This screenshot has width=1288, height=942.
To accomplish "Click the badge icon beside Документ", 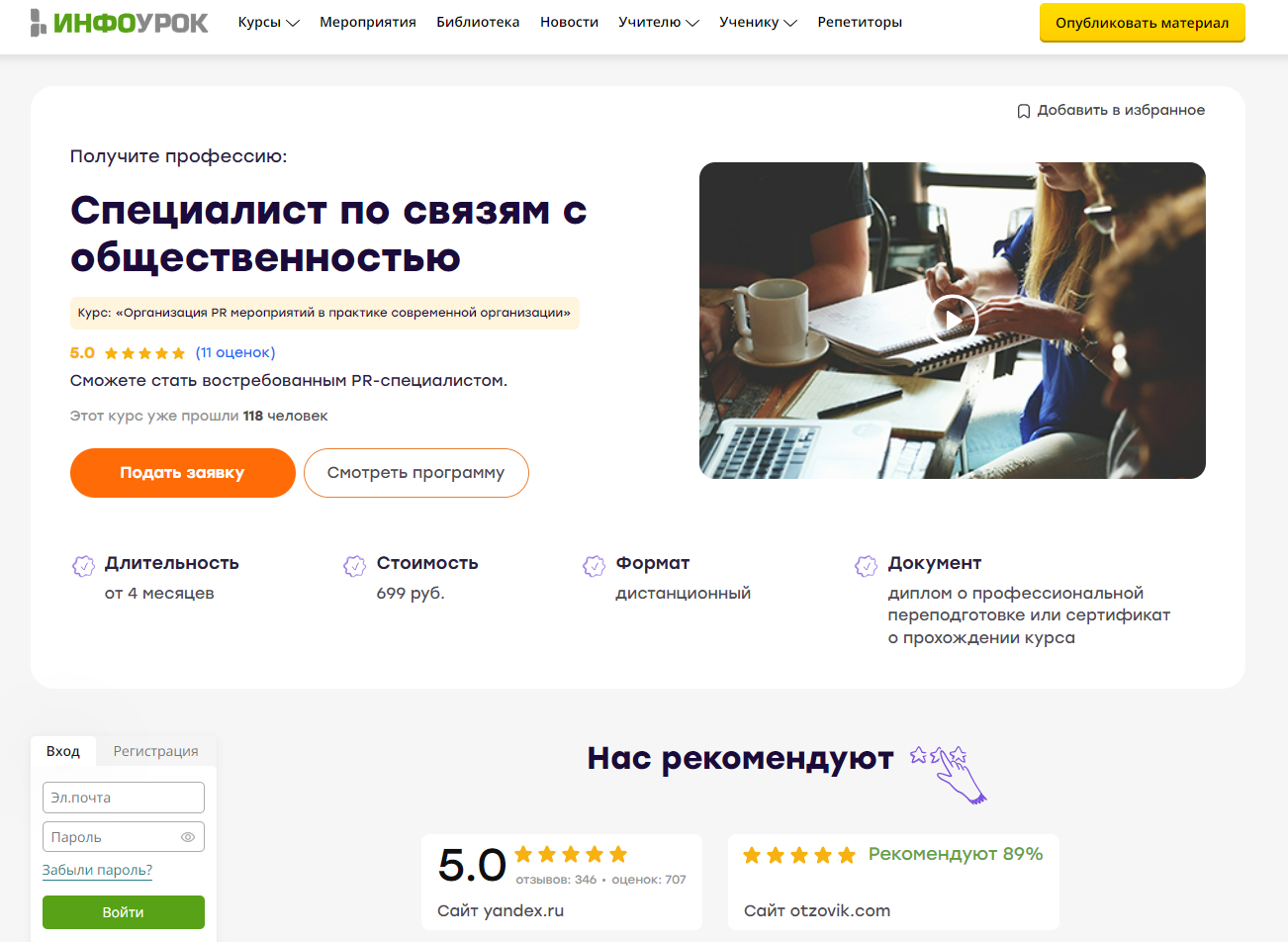I will [866, 566].
